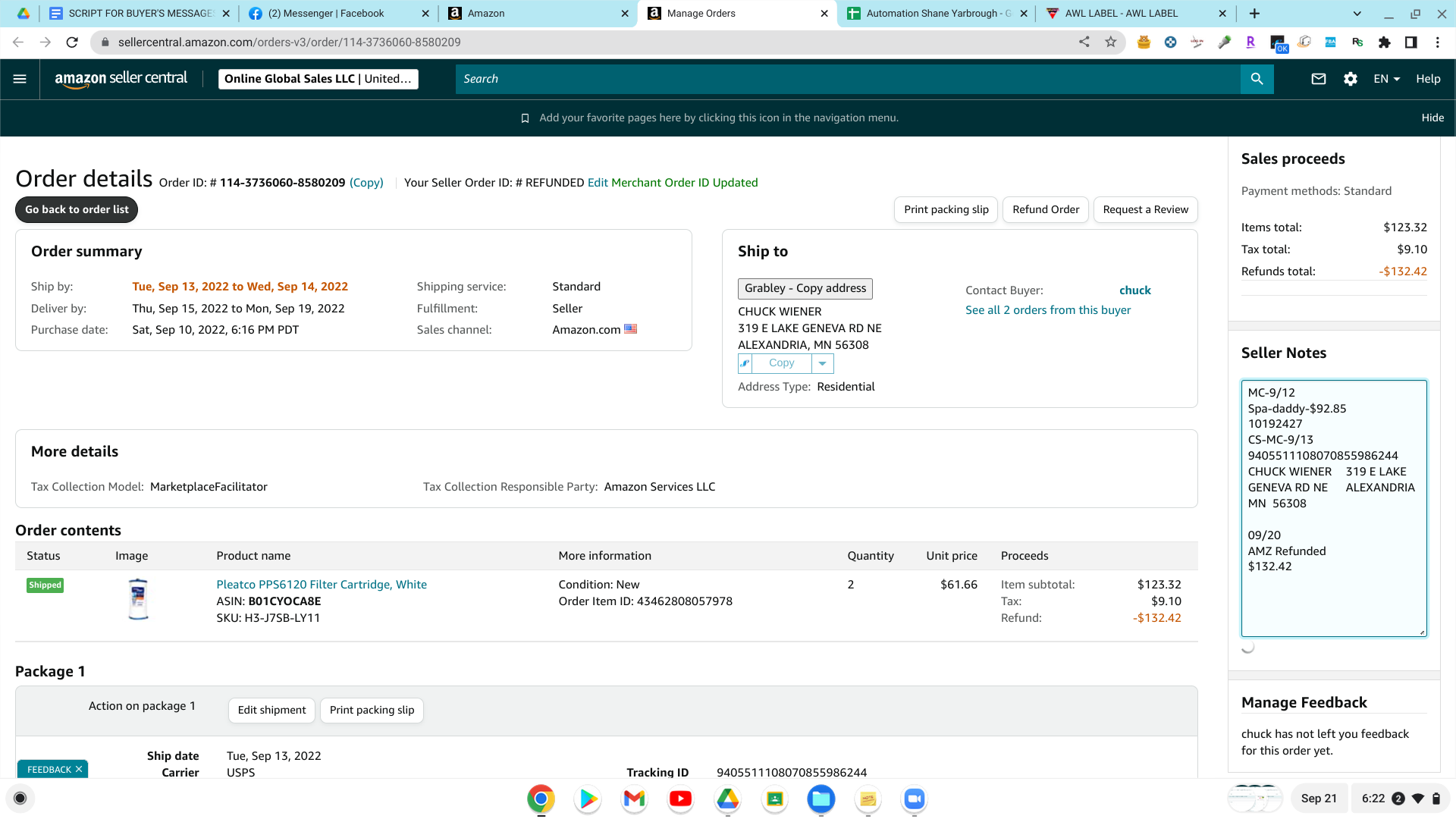Switch to the SCRIPT FOR BUYER'S MESSAGE tab
1456x819 pixels.
coord(140,14)
